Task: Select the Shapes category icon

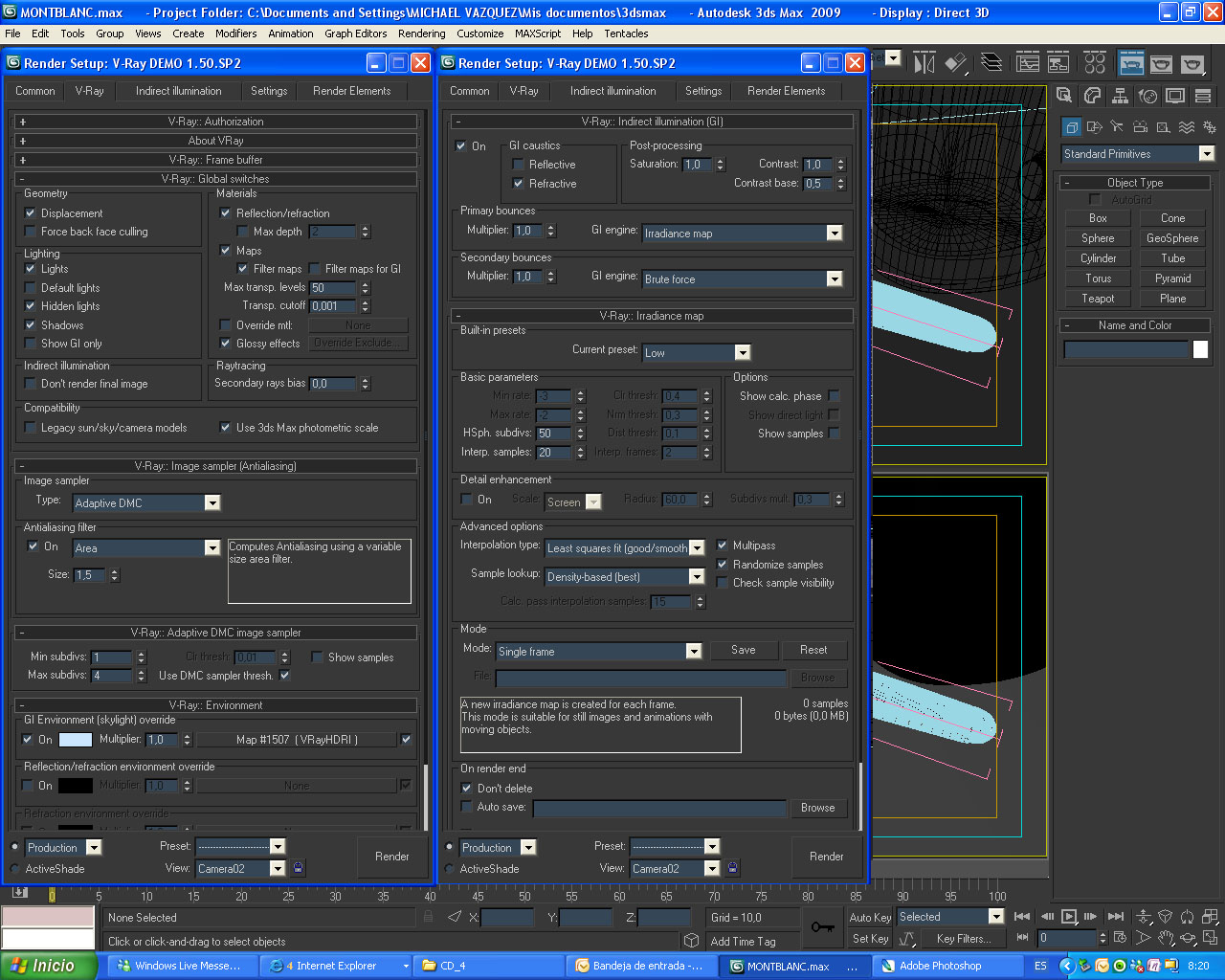Action: tap(1095, 126)
